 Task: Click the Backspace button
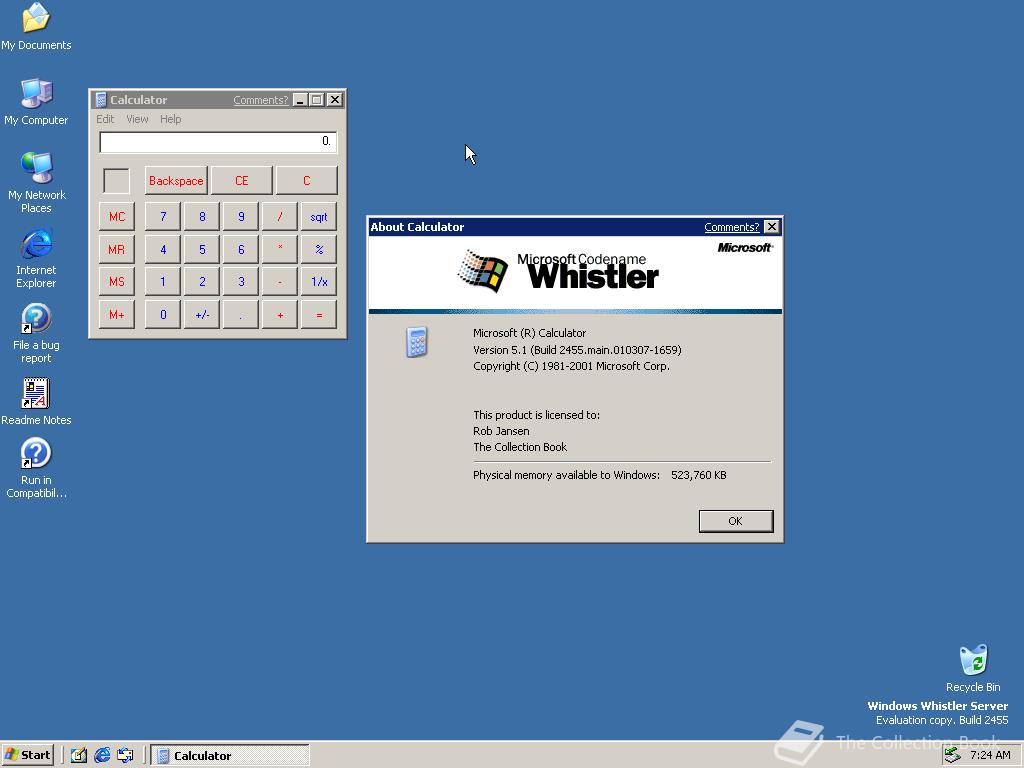pos(176,181)
